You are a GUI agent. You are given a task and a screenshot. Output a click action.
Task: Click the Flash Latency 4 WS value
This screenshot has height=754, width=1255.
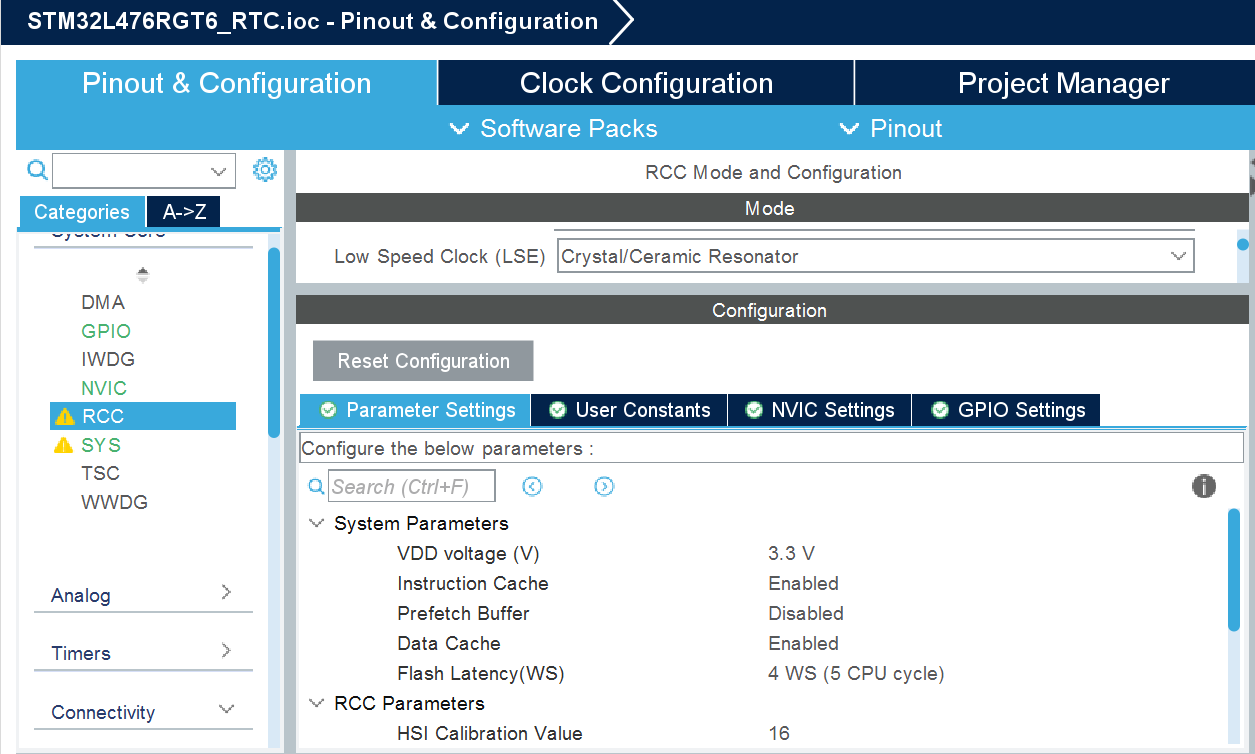click(x=856, y=673)
